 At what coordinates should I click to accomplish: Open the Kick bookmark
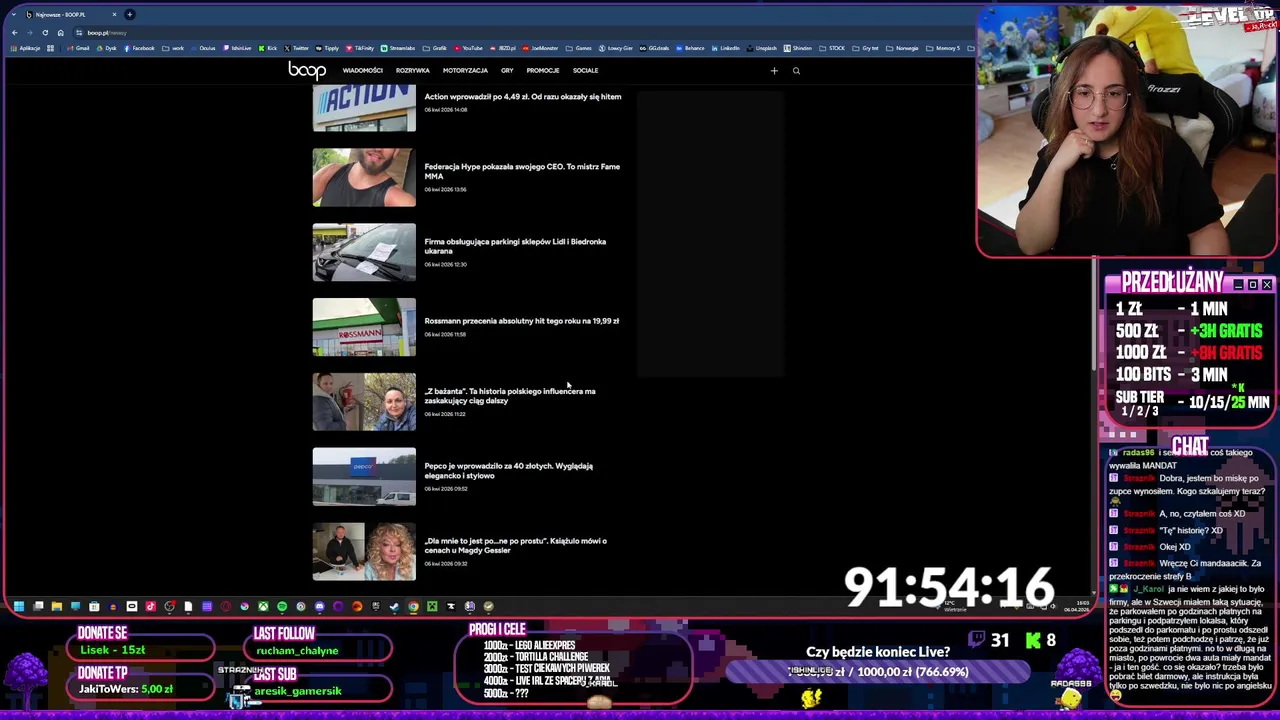pos(268,48)
